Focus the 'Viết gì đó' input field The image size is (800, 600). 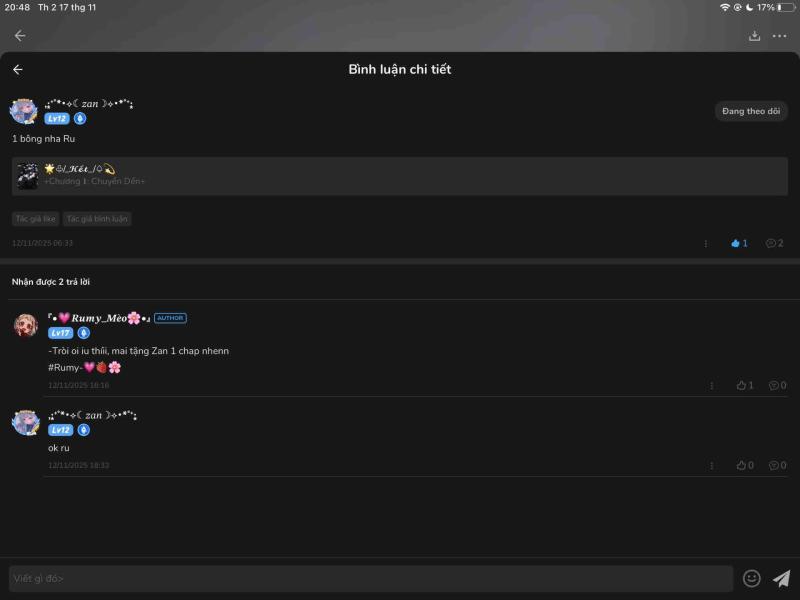tap(371, 579)
